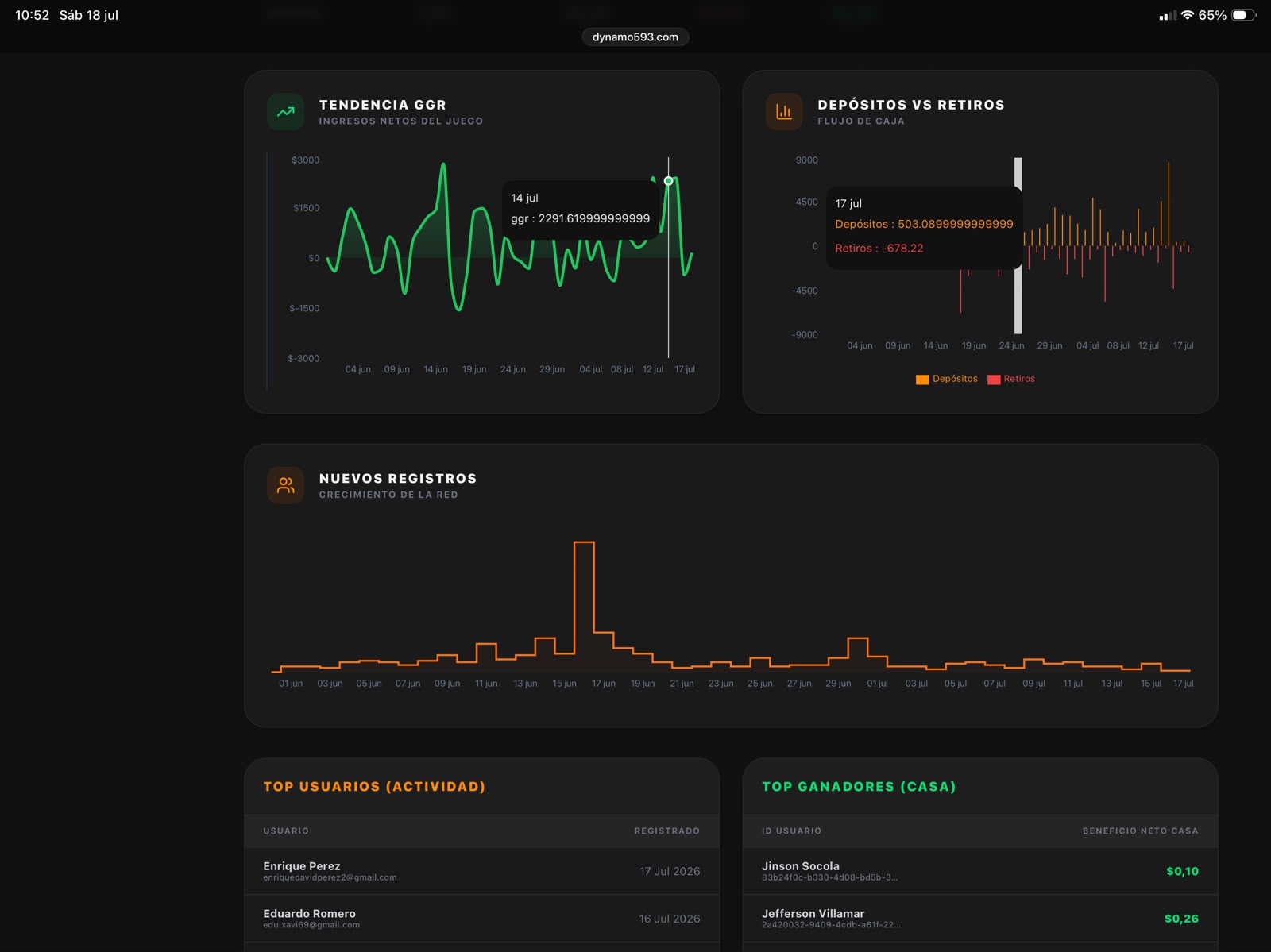Click the highlighted 17 jul bar cursor
This screenshot has width=1271, height=952.
(x=1018, y=245)
